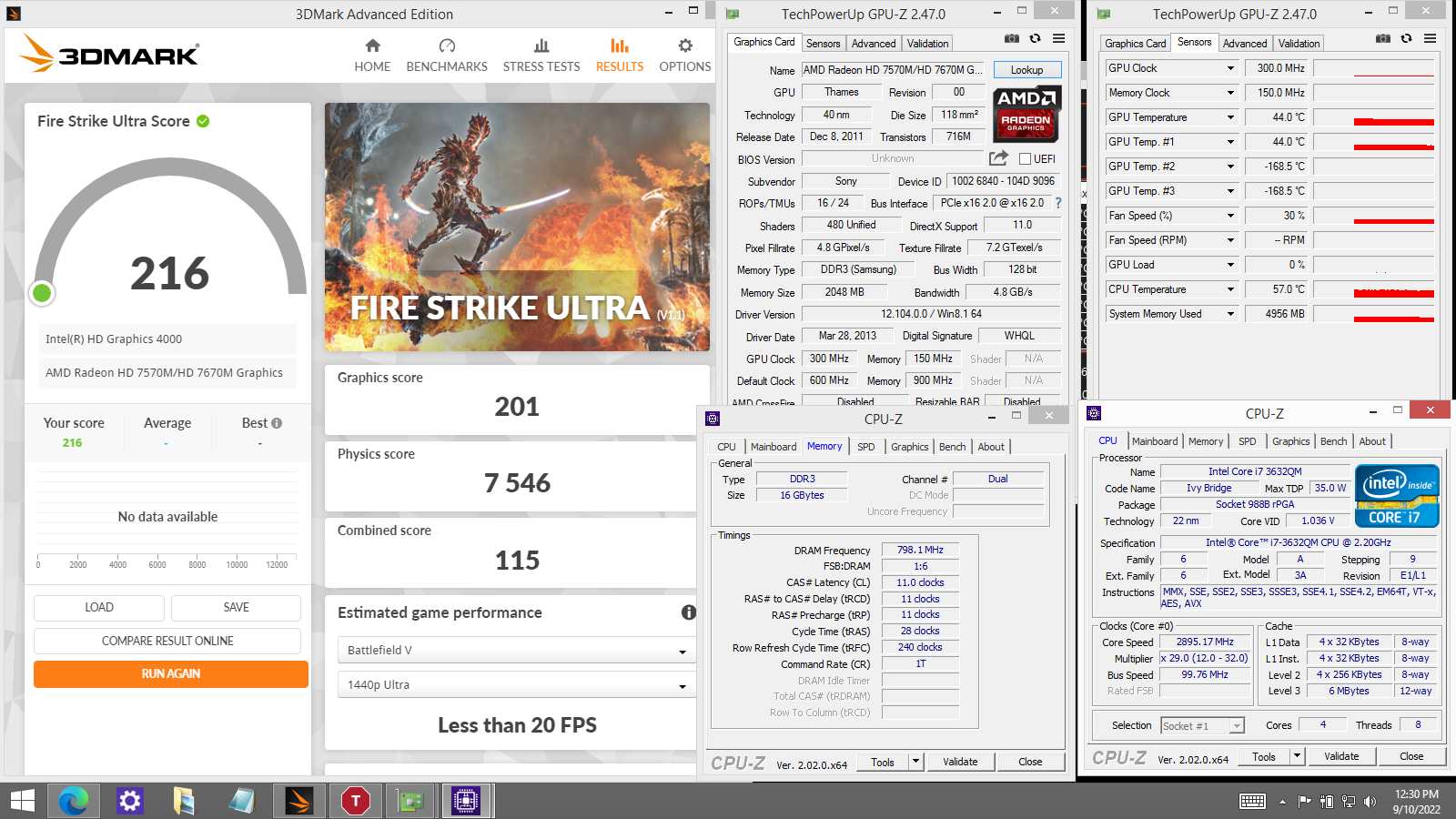Click the orange RUN AGAIN button
Image resolution: width=1456 pixels, height=819 pixels.
(171, 673)
